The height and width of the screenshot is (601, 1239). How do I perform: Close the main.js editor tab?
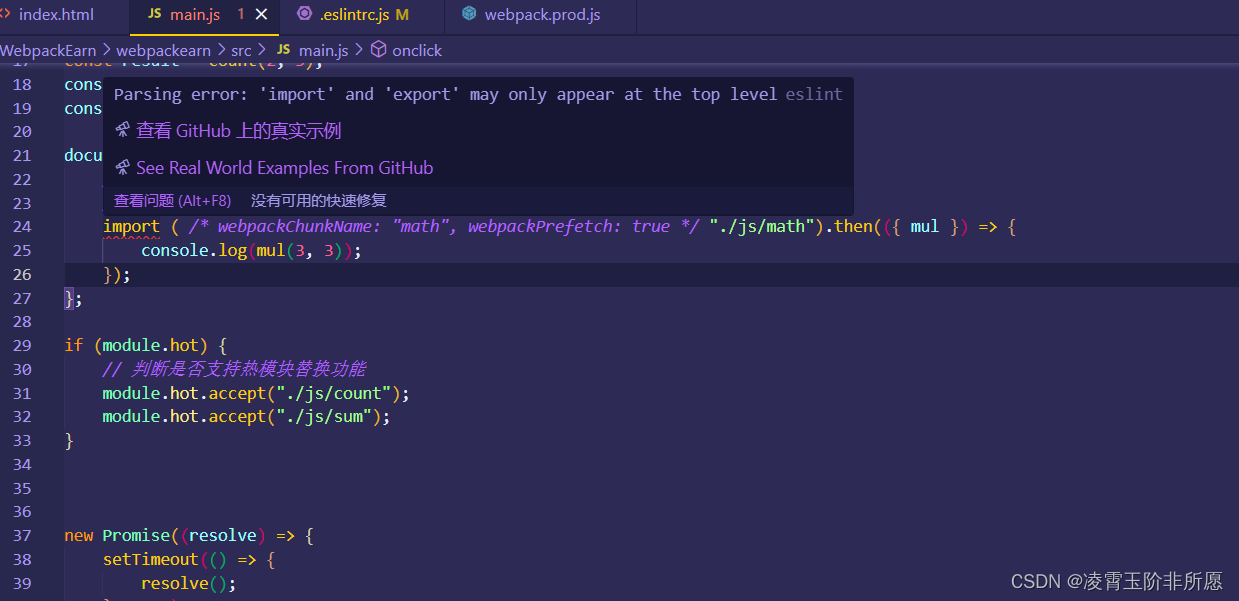click(x=262, y=14)
